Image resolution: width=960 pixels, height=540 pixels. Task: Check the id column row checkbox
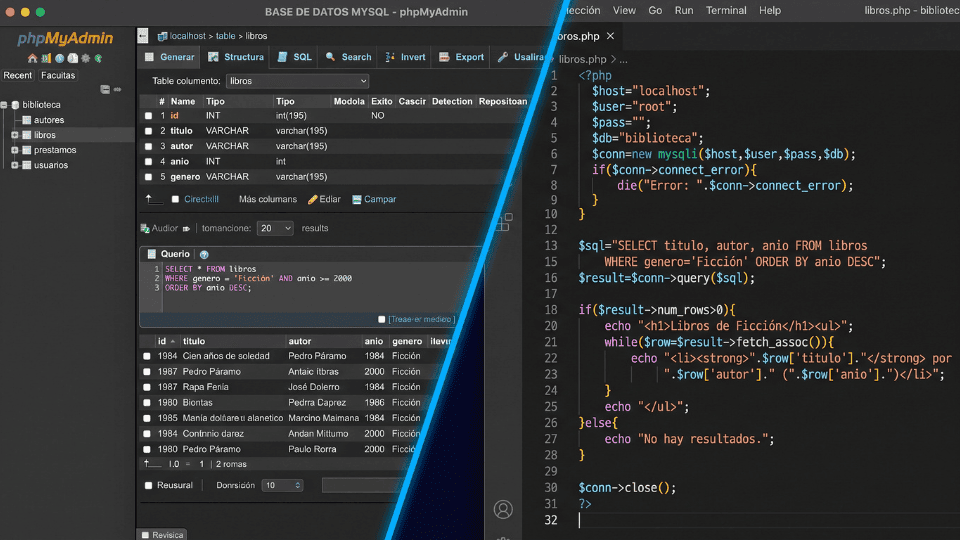coord(148,116)
